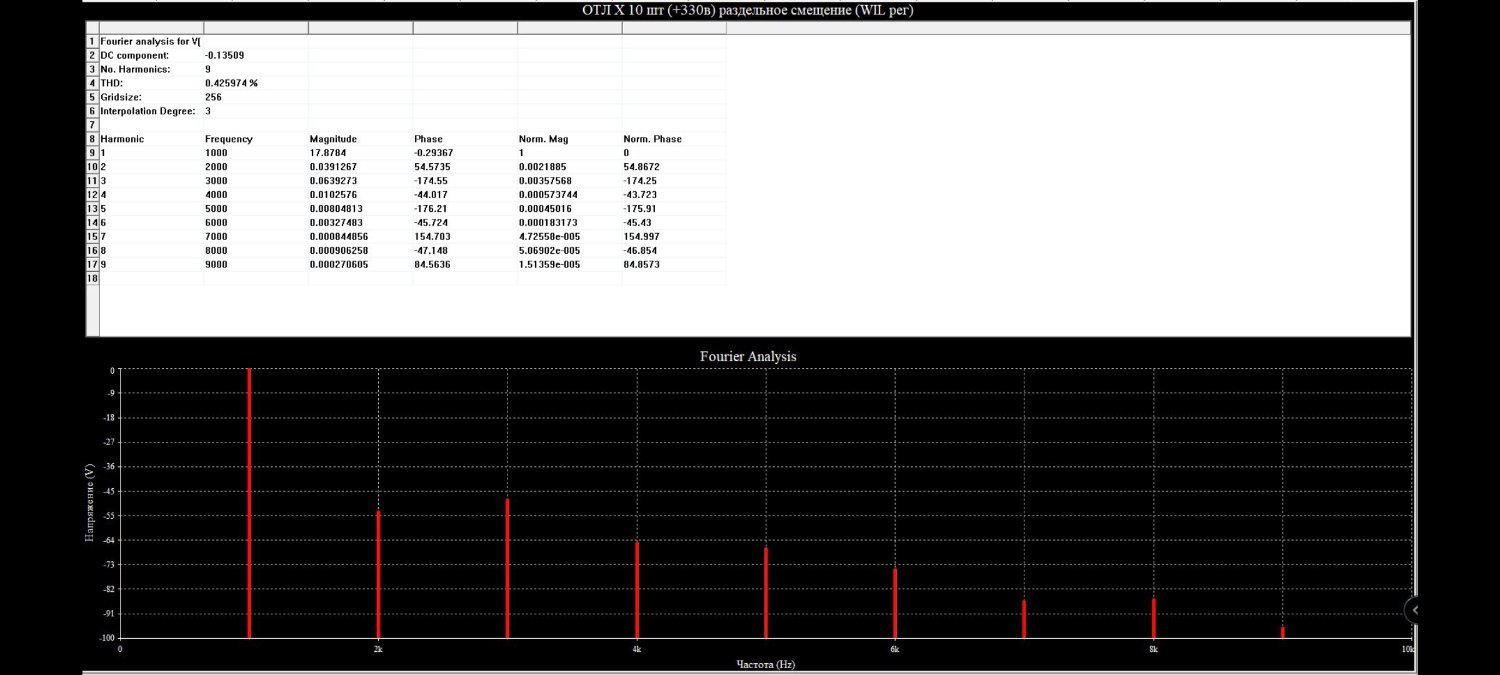This screenshot has height=675, width=1500.
Task: Expand the side panel chevron arrow
Action: coord(1414,609)
